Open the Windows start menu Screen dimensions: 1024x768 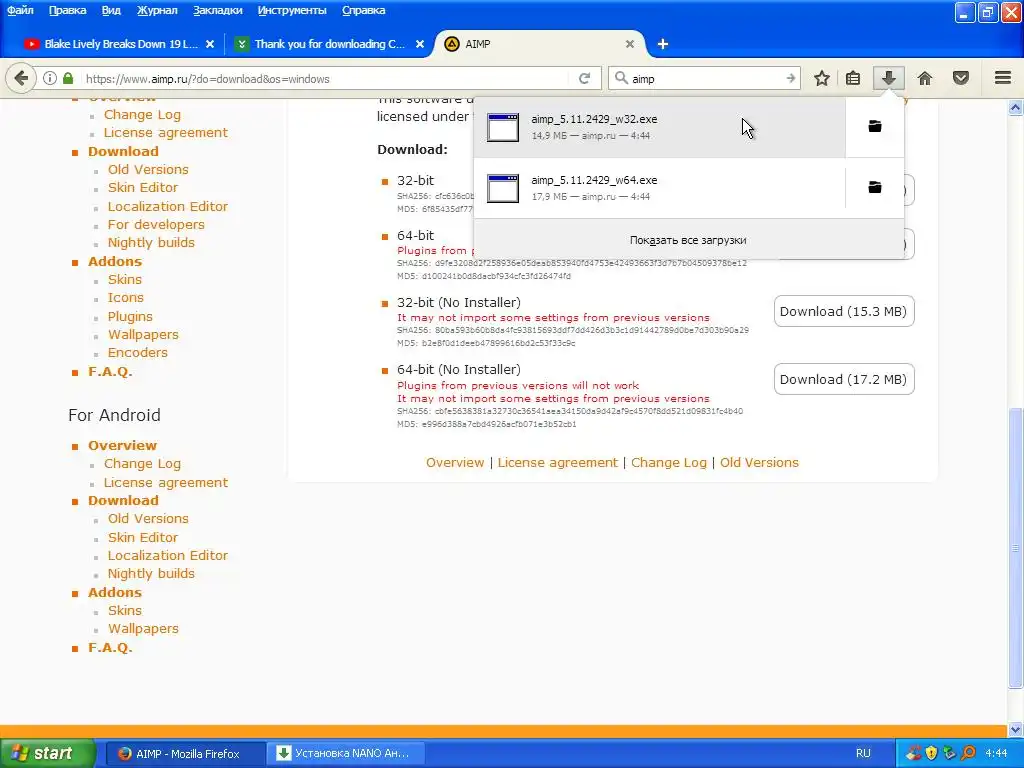click(46, 753)
